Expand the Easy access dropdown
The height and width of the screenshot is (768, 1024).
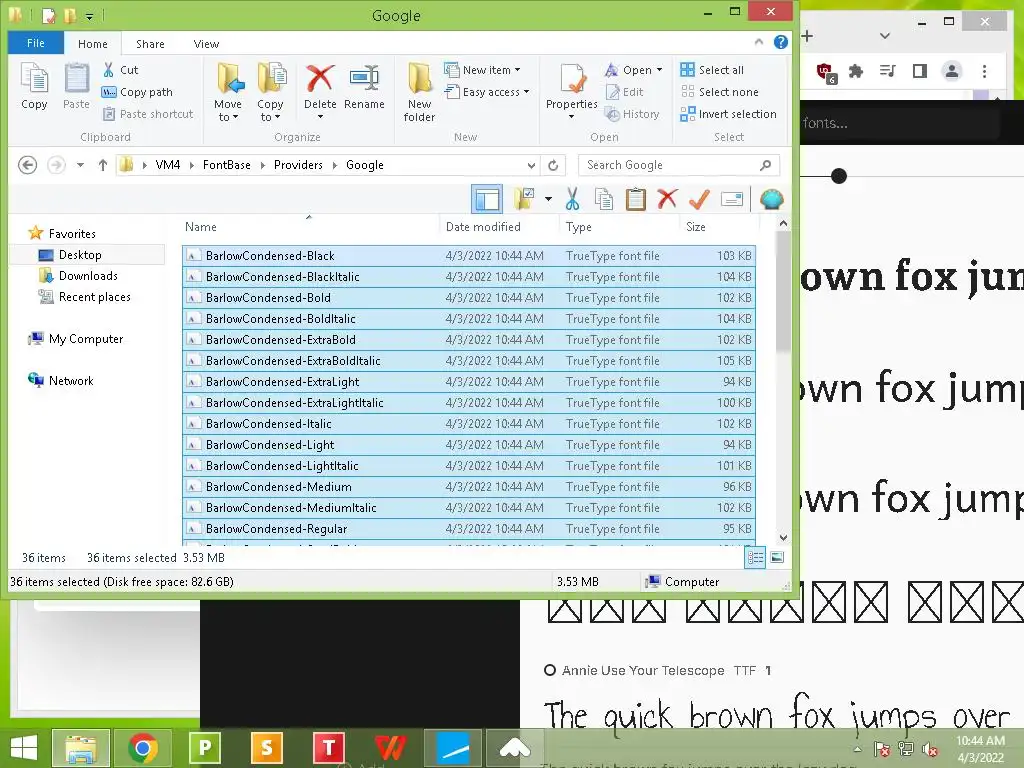click(526, 92)
